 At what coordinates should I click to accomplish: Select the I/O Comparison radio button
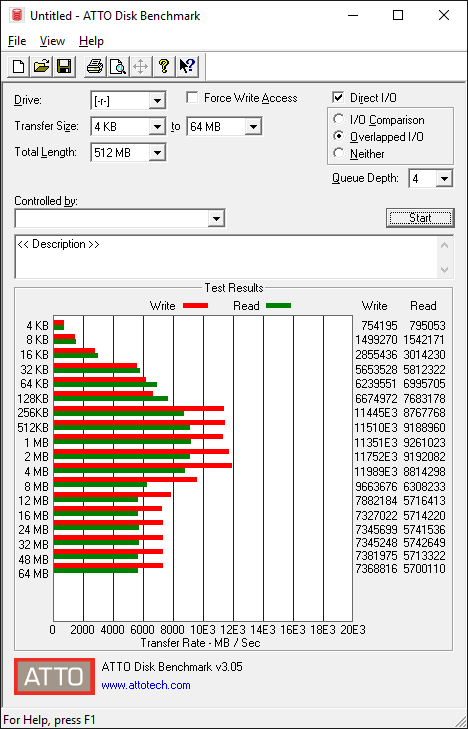339,119
